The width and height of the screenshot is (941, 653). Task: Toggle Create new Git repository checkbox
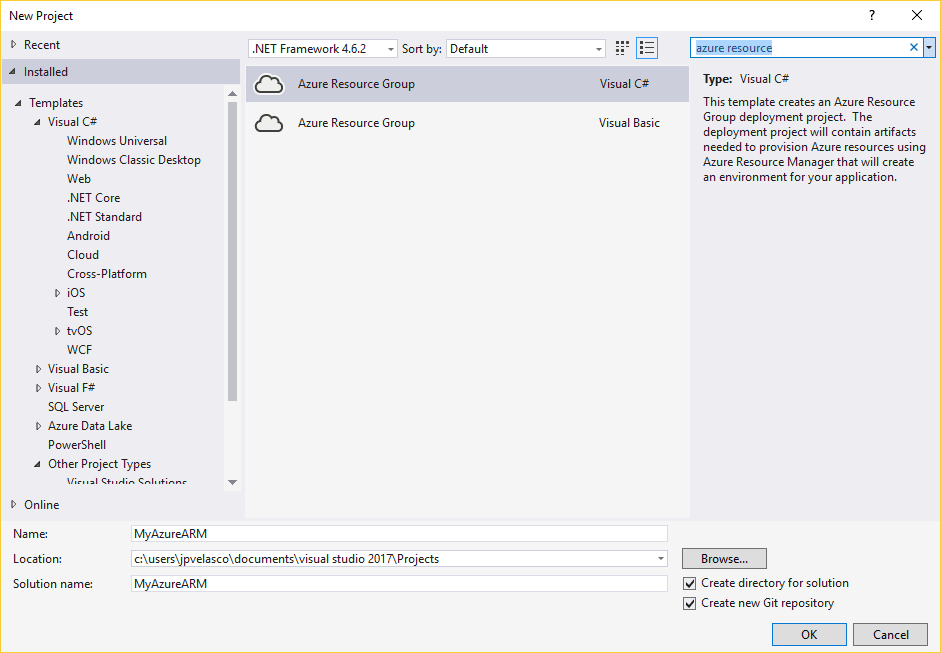coord(690,603)
